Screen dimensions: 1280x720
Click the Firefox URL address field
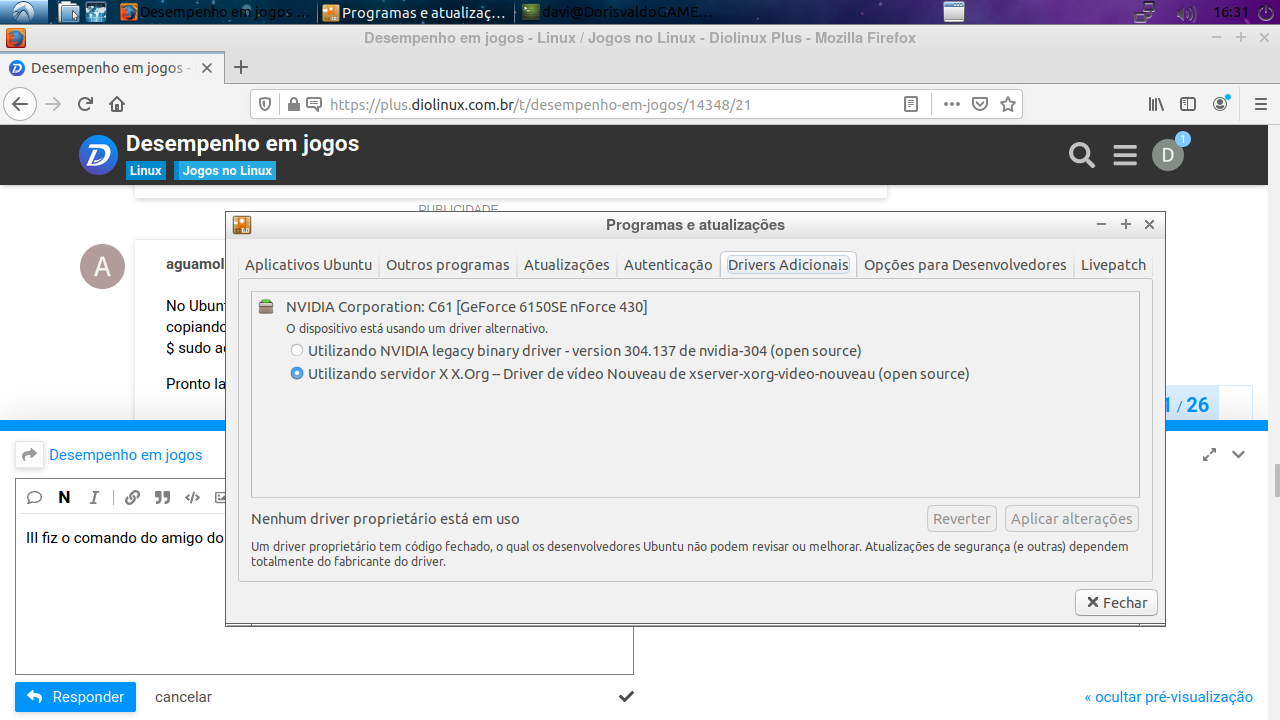[600, 104]
